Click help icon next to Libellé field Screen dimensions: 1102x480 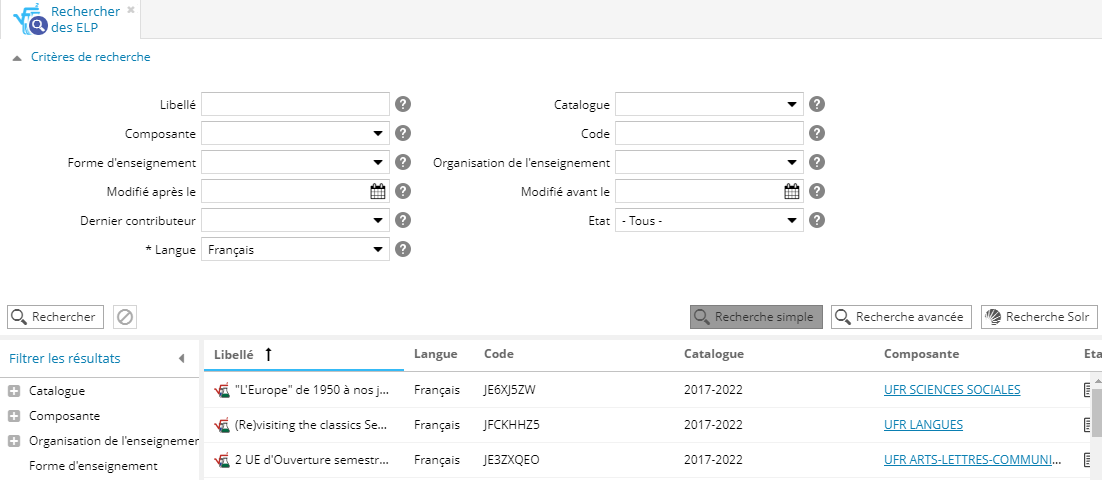403,104
